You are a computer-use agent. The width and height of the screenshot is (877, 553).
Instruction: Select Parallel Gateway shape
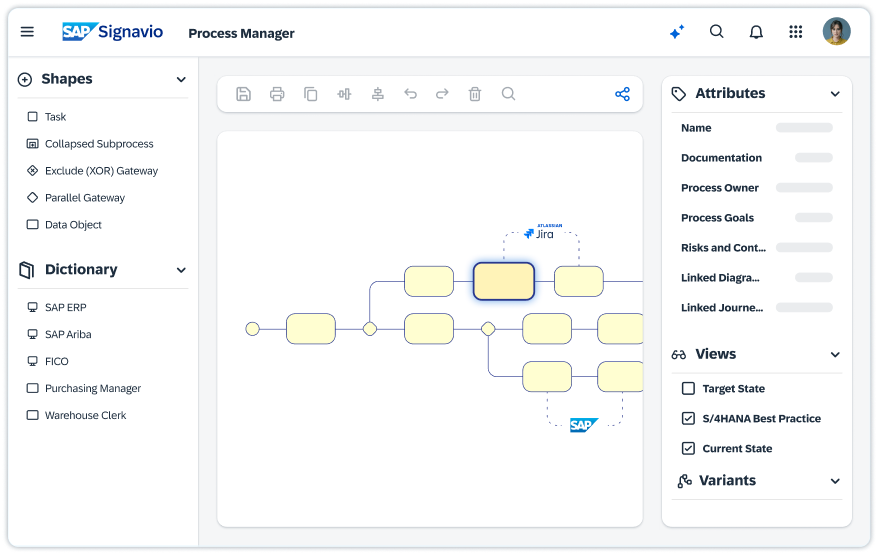pos(84,198)
